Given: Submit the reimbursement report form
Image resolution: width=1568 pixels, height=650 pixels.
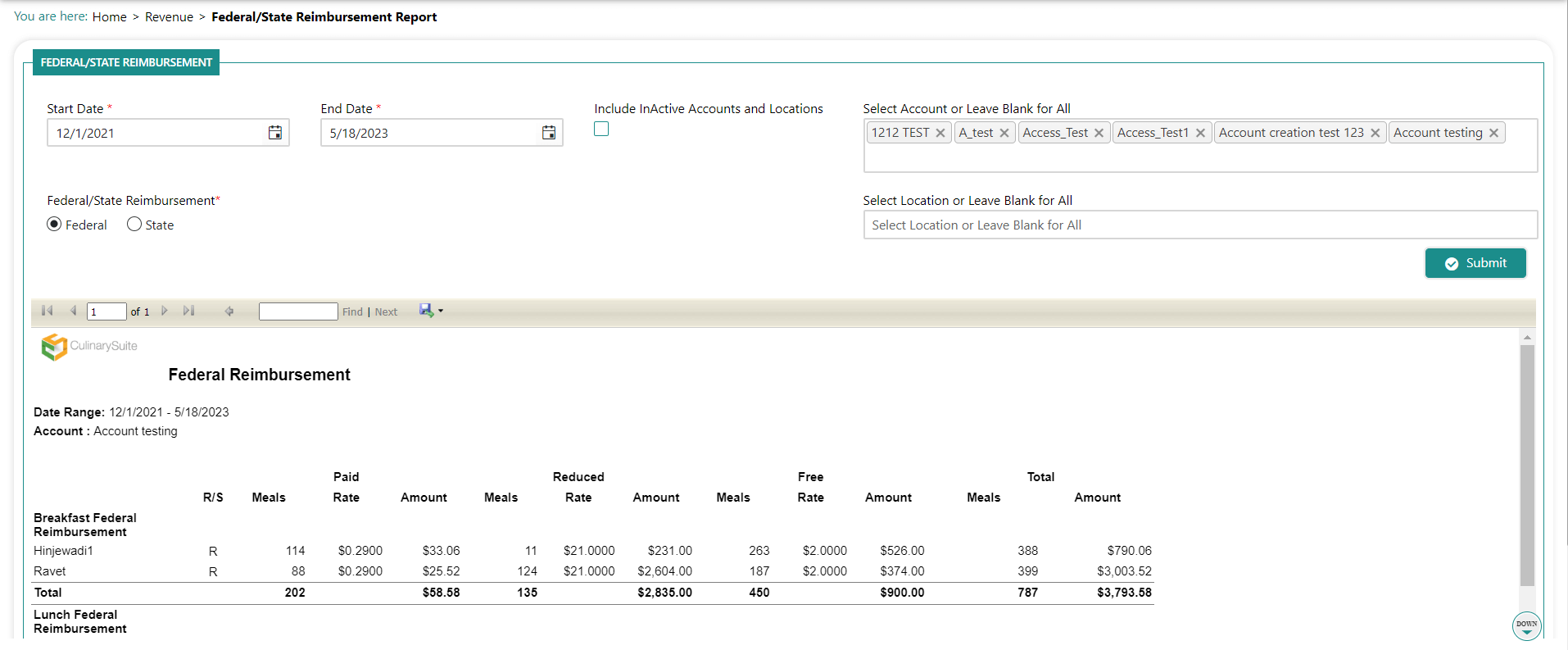Looking at the screenshot, I should pos(1475,263).
